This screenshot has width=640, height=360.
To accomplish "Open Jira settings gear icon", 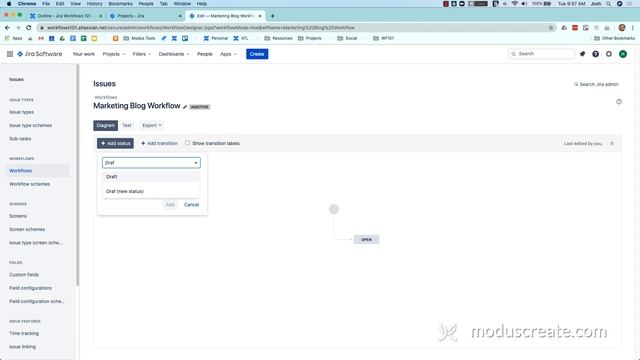I will click(609, 54).
